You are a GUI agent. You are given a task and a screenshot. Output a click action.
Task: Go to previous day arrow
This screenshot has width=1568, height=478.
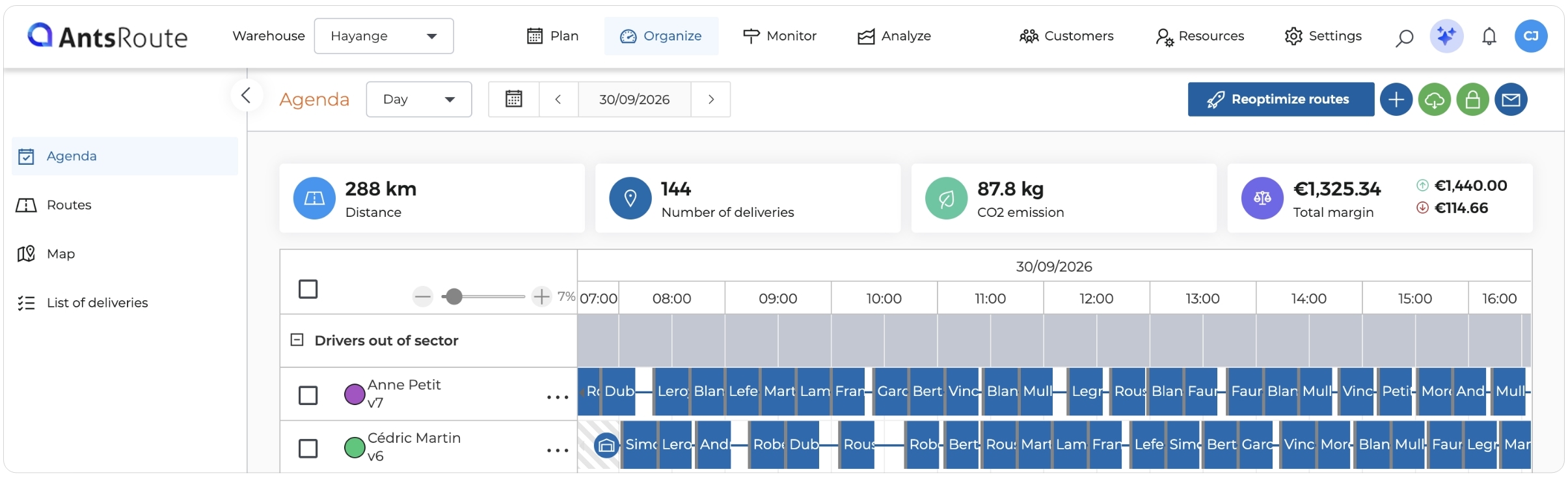click(558, 99)
